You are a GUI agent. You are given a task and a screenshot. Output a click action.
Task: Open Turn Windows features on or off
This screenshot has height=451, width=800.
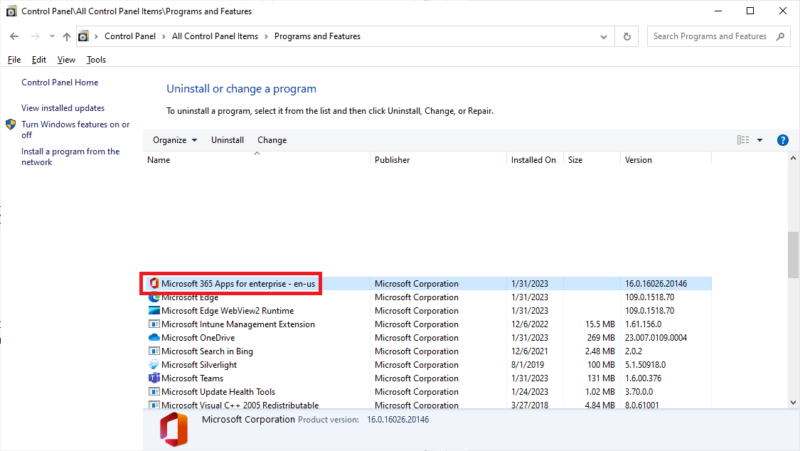tap(75, 130)
